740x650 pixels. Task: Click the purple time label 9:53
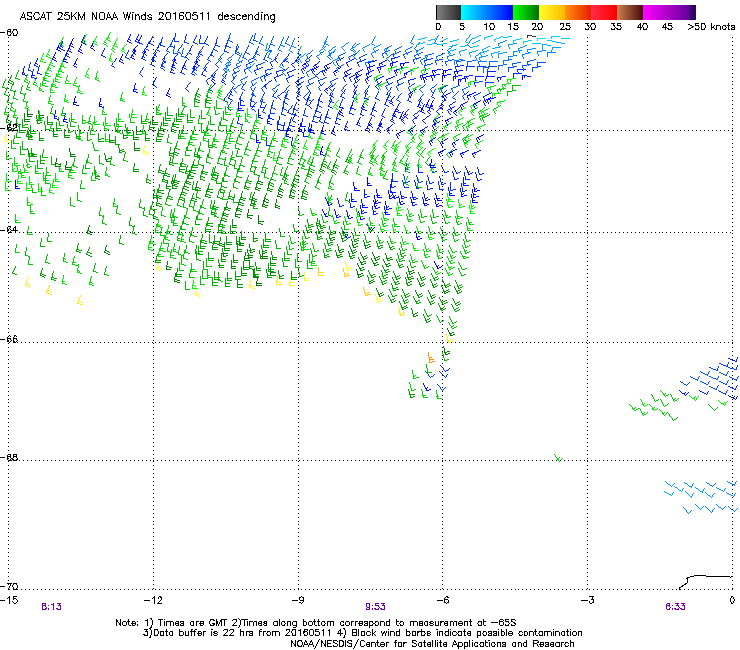coord(375,607)
